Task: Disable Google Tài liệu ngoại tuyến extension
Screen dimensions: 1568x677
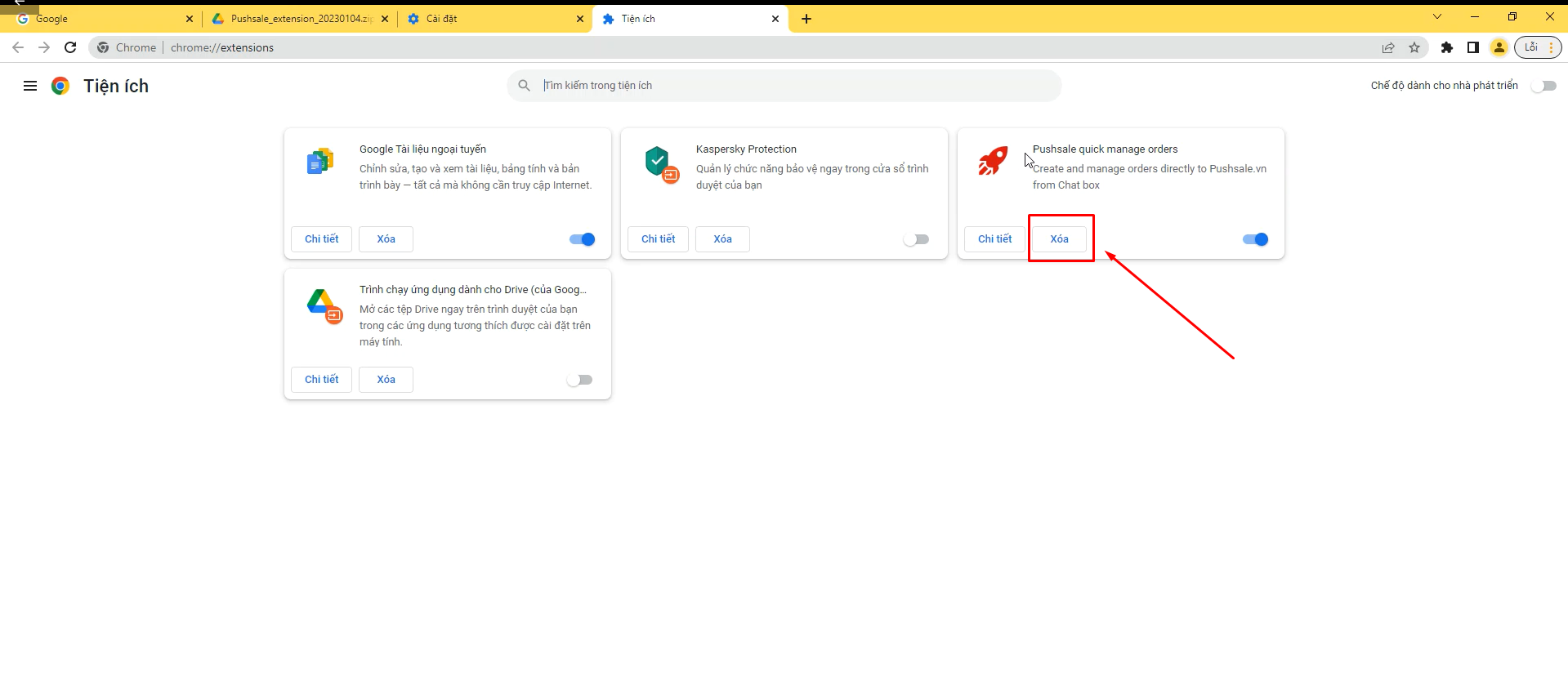Action: [x=582, y=239]
